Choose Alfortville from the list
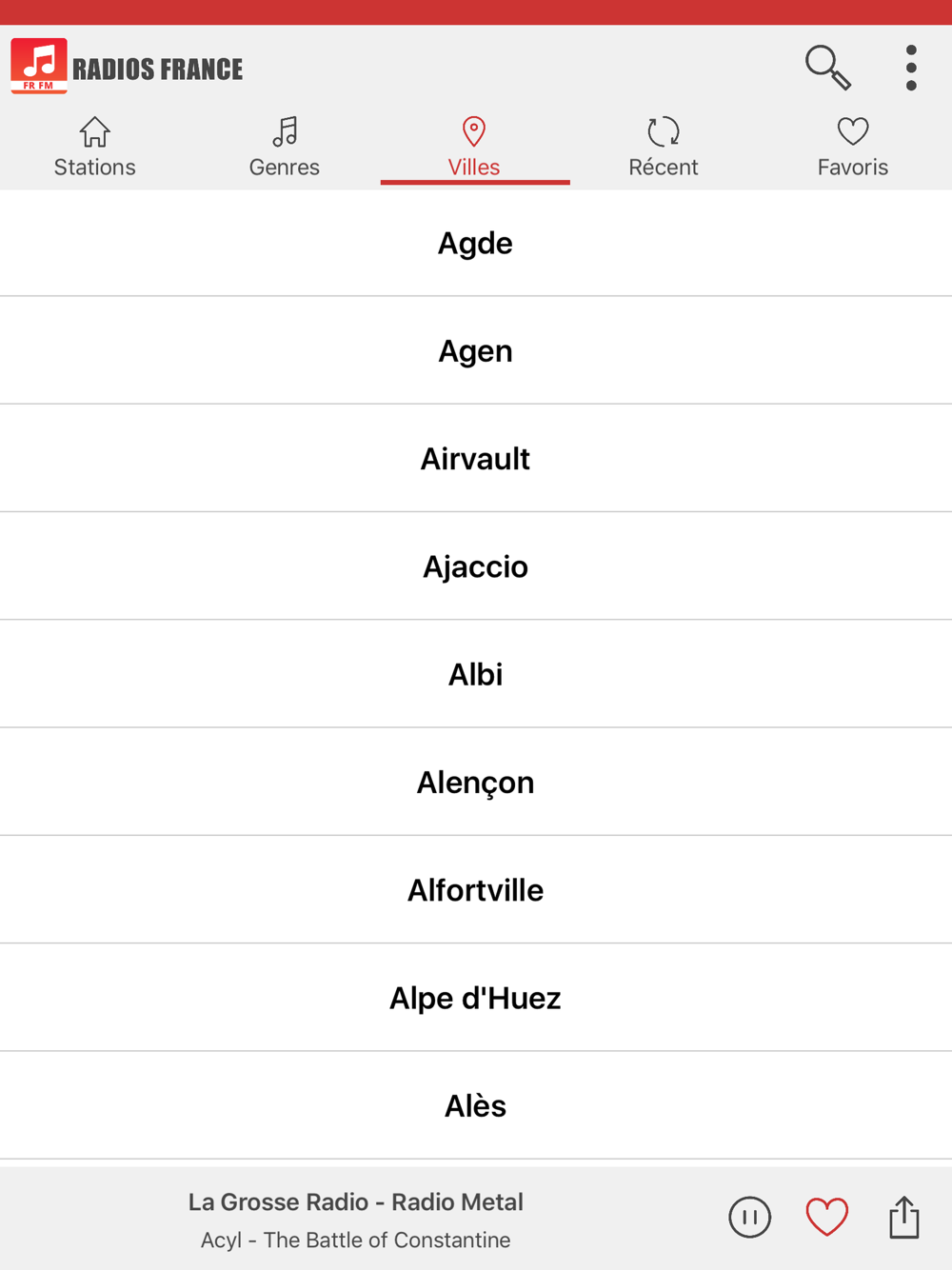The width and height of the screenshot is (952, 1270). (475, 890)
